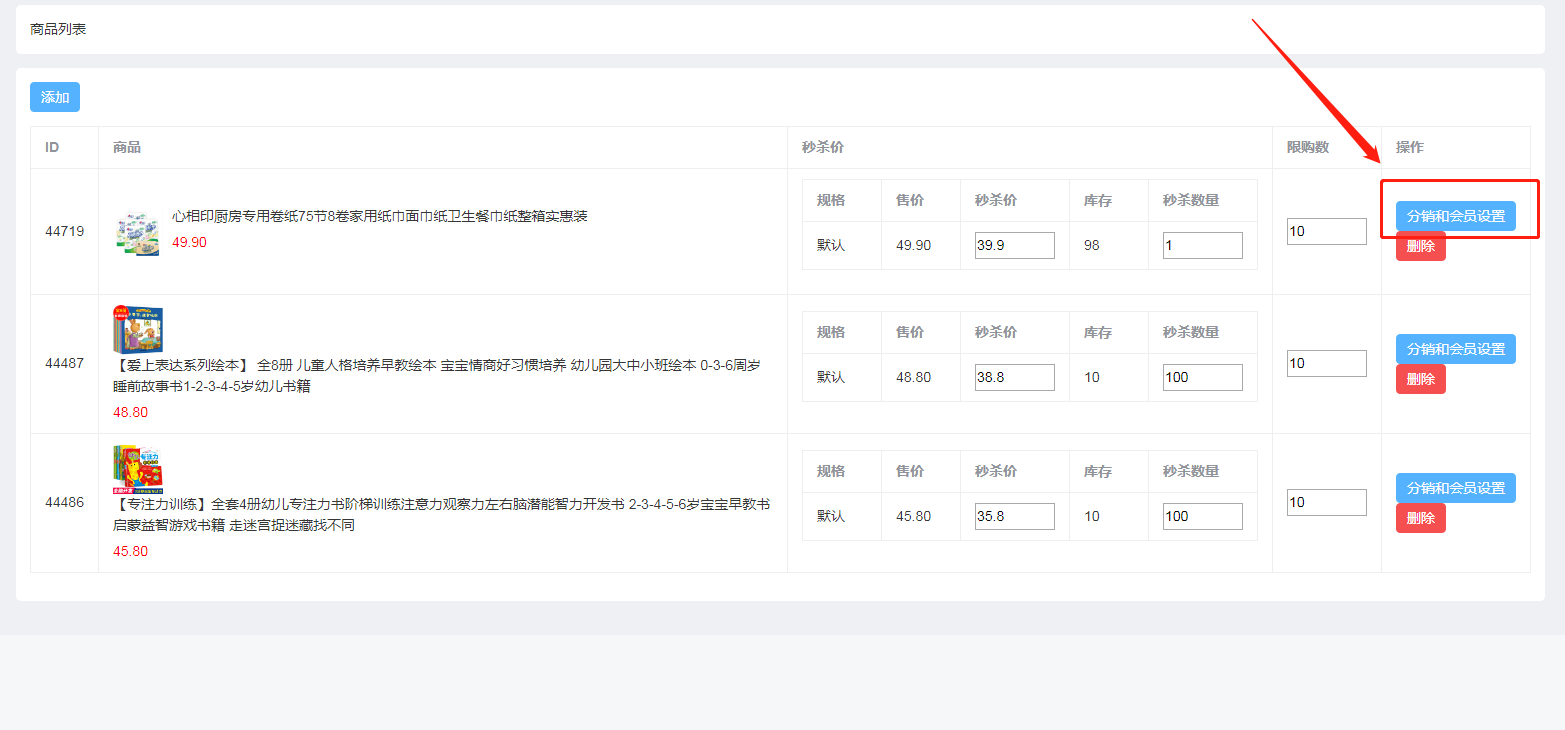Edit 秒杀数量 field for product 44486
This screenshot has height=730, width=1565.
(1202, 516)
